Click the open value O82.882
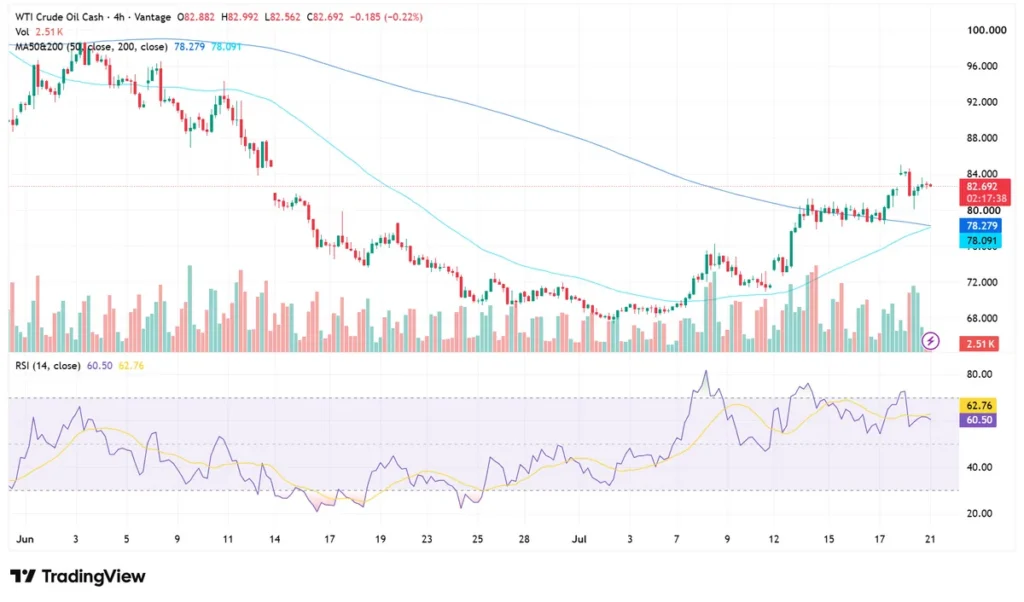The height and width of the screenshot is (602, 1024). (x=196, y=17)
